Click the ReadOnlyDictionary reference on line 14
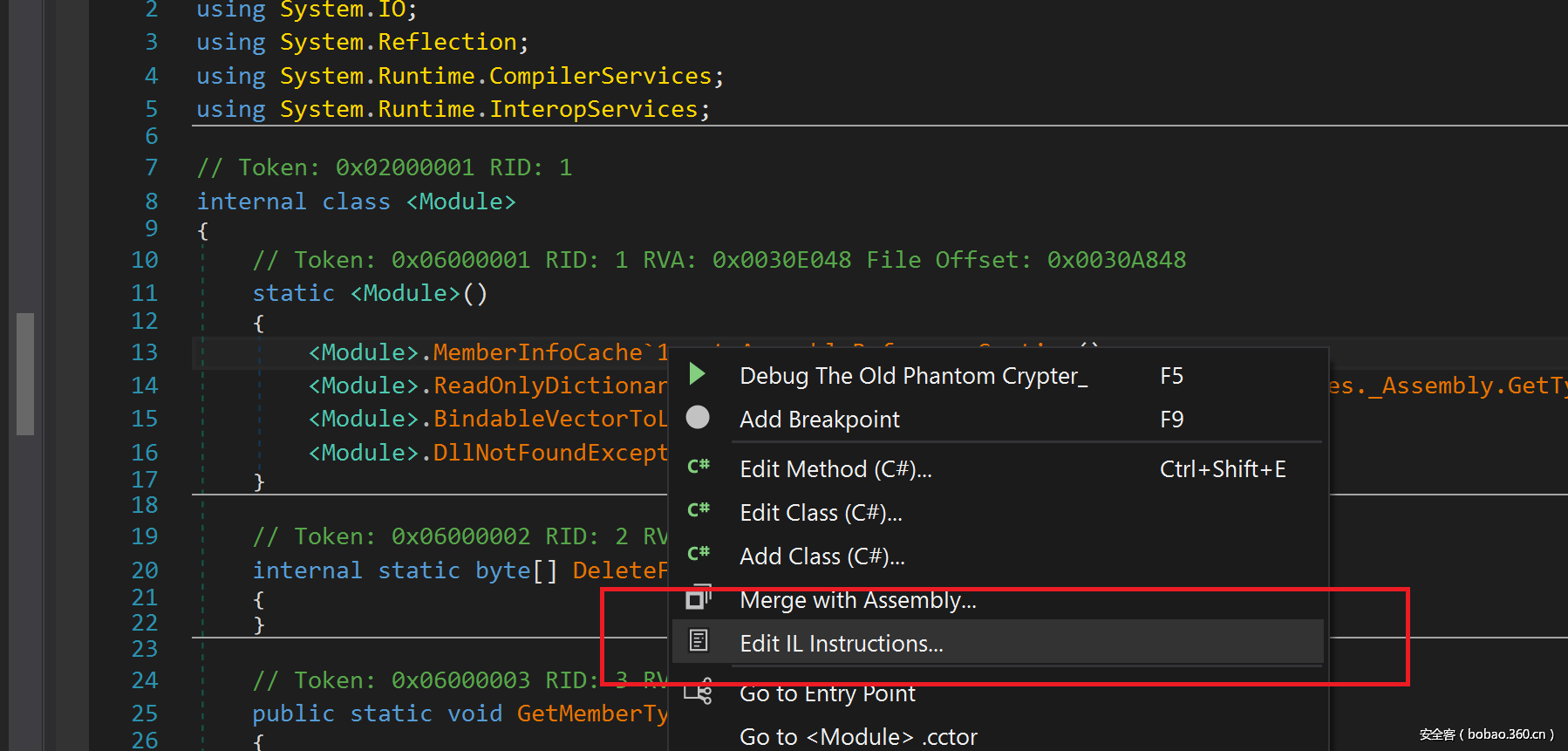This screenshot has height=751, width=1568. click(x=549, y=386)
